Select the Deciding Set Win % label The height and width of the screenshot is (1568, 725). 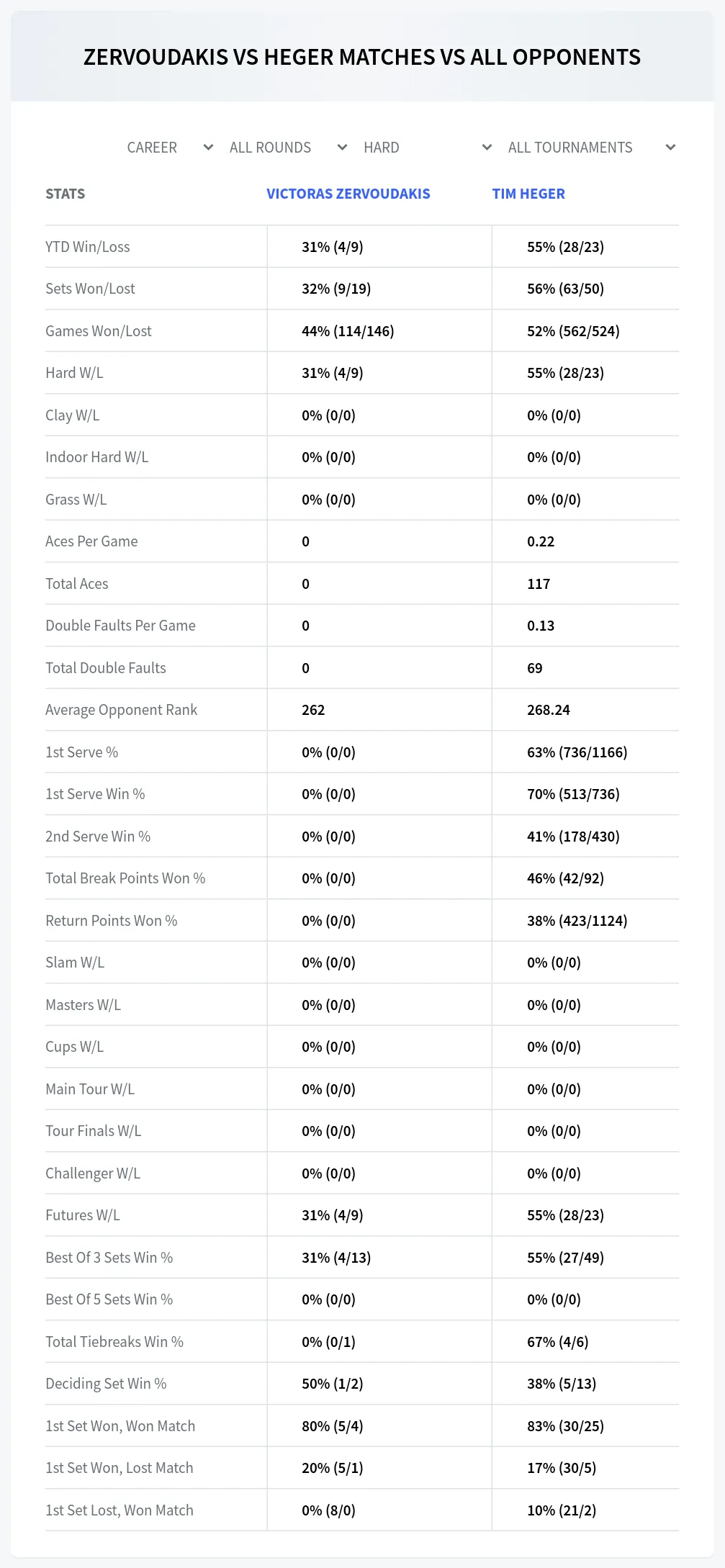point(106,1384)
